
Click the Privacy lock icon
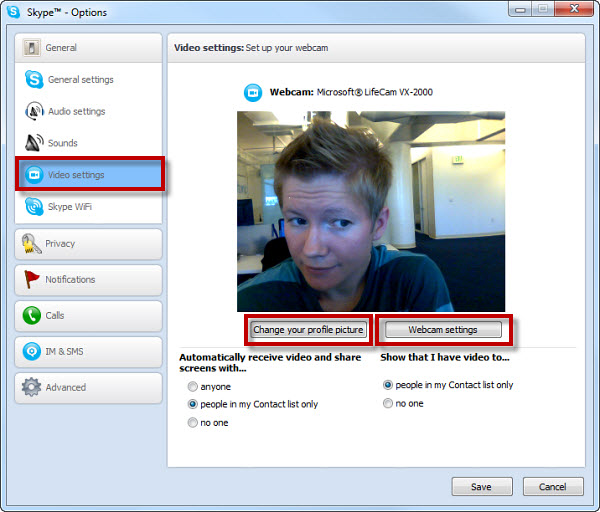coord(30,244)
